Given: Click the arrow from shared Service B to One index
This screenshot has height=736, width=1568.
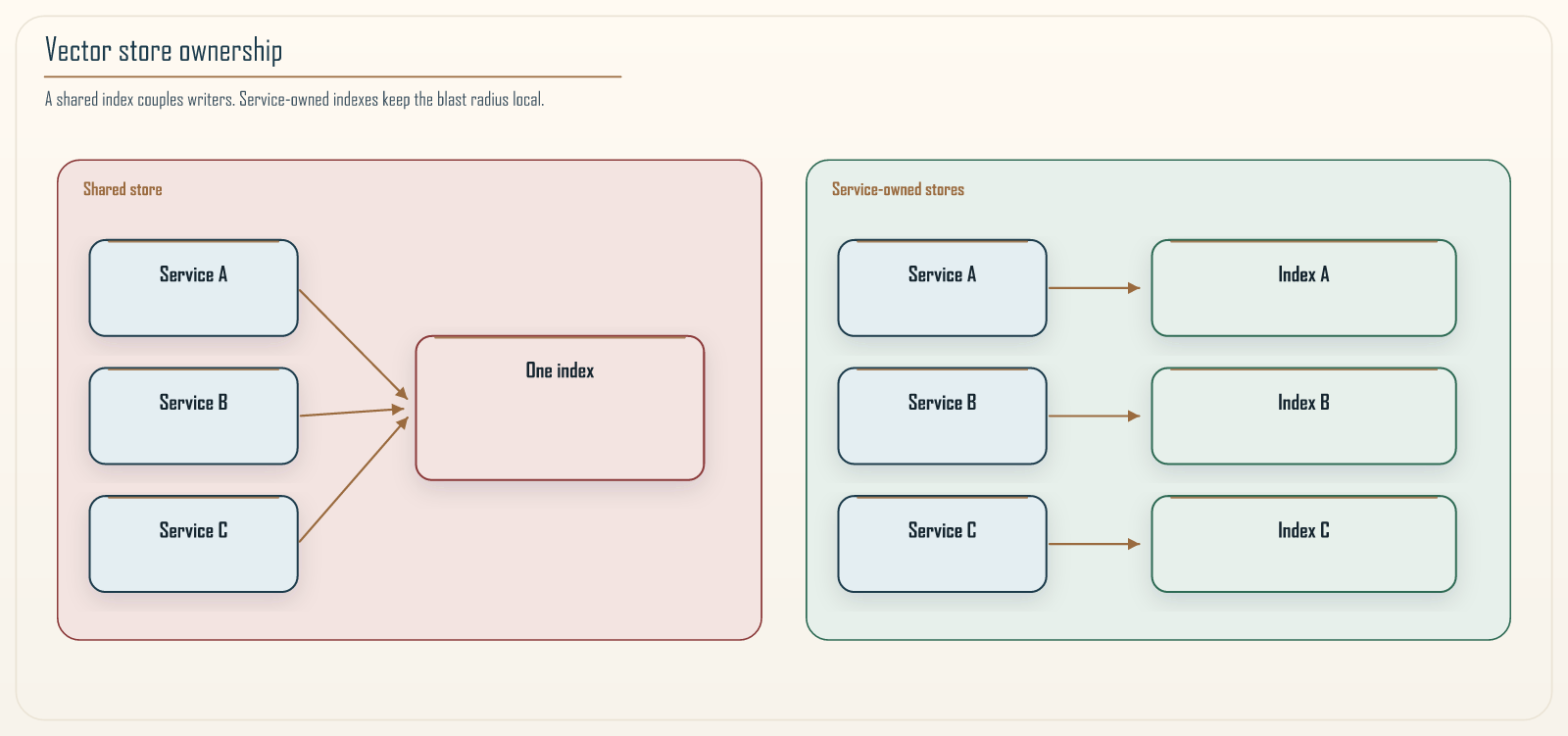Looking at the screenshot, I should point(353,412).
